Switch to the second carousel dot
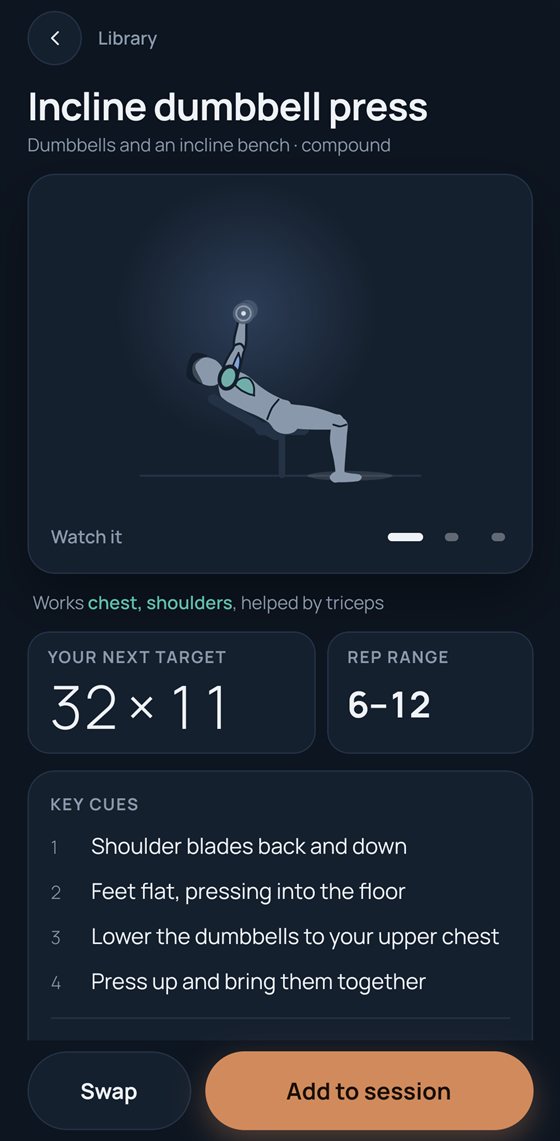This screenshot has width=560, height=1141. (452, 537)
